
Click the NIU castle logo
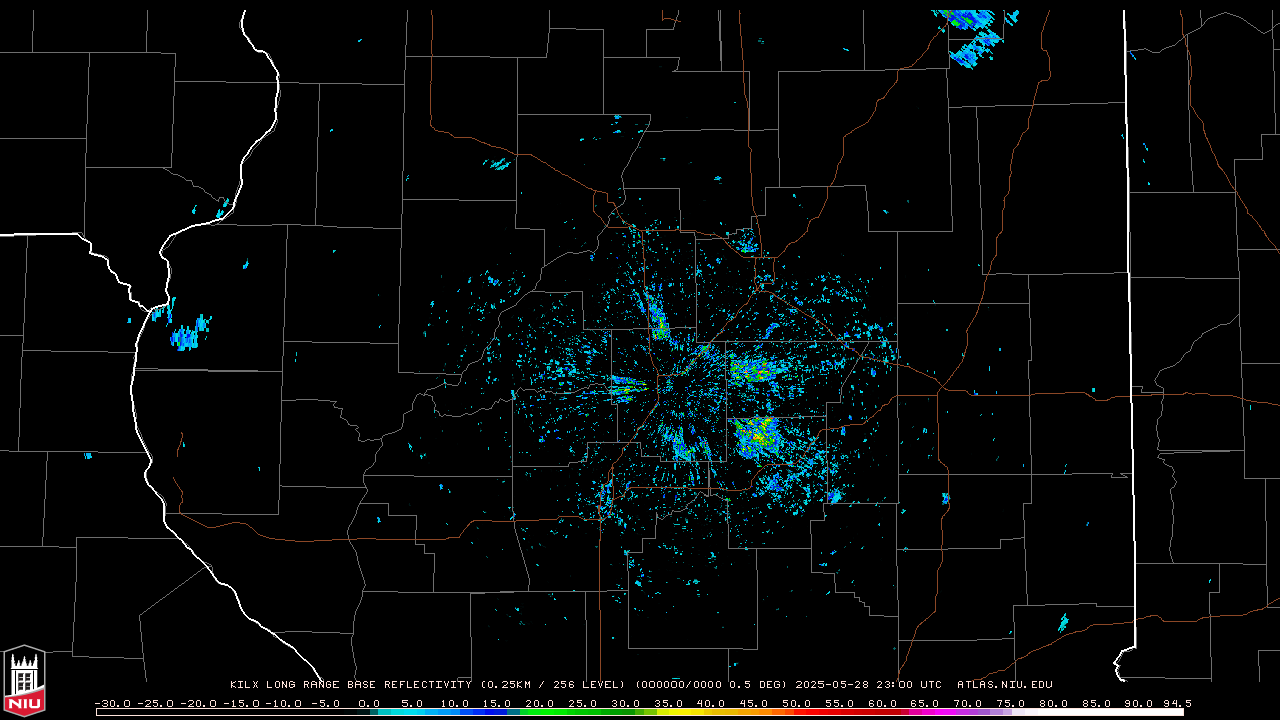click(x=24, y=680)
